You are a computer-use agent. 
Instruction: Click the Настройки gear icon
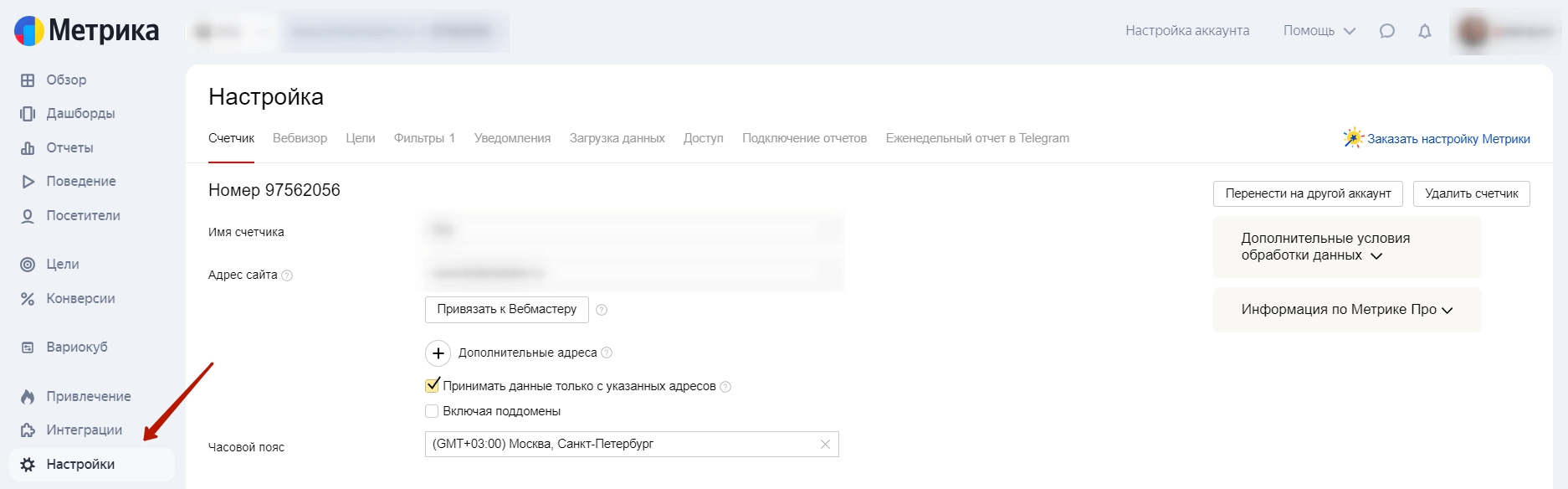[28, 465]
